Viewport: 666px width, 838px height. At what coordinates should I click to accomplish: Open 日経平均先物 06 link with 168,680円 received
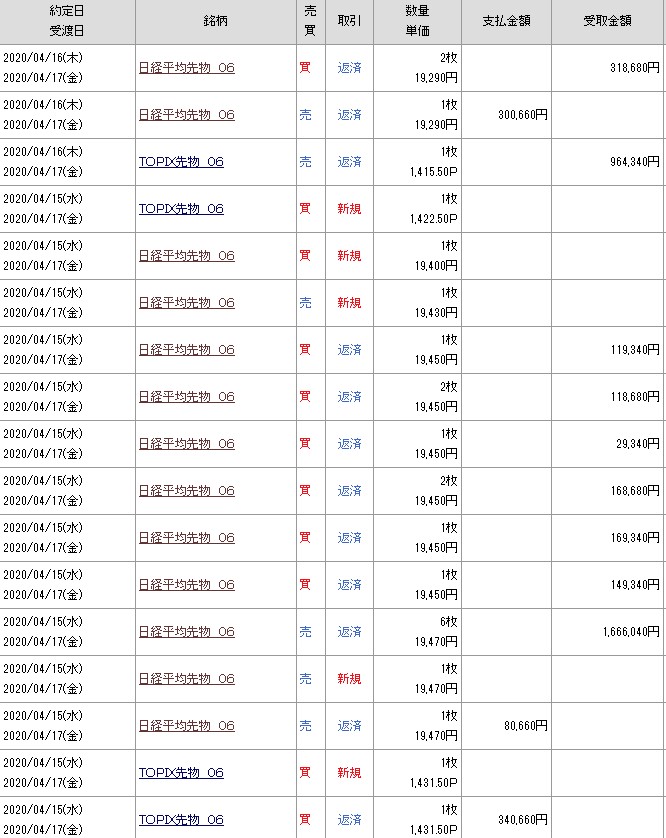click(x=186, y=491)
